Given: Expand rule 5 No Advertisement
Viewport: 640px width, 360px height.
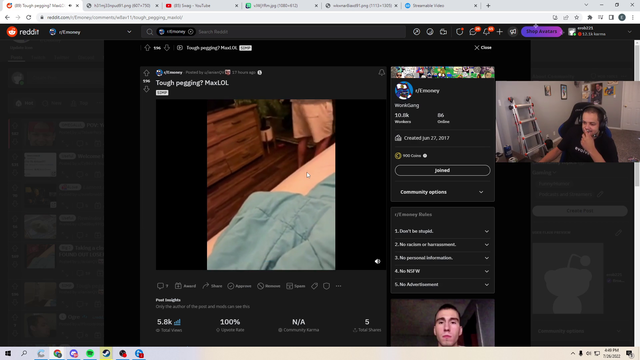Looking at the screenshot, I should pos(442,284).
